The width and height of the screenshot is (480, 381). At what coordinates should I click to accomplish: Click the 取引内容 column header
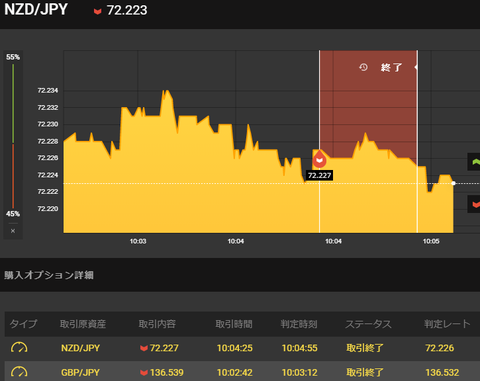click(x=157, y=324)
